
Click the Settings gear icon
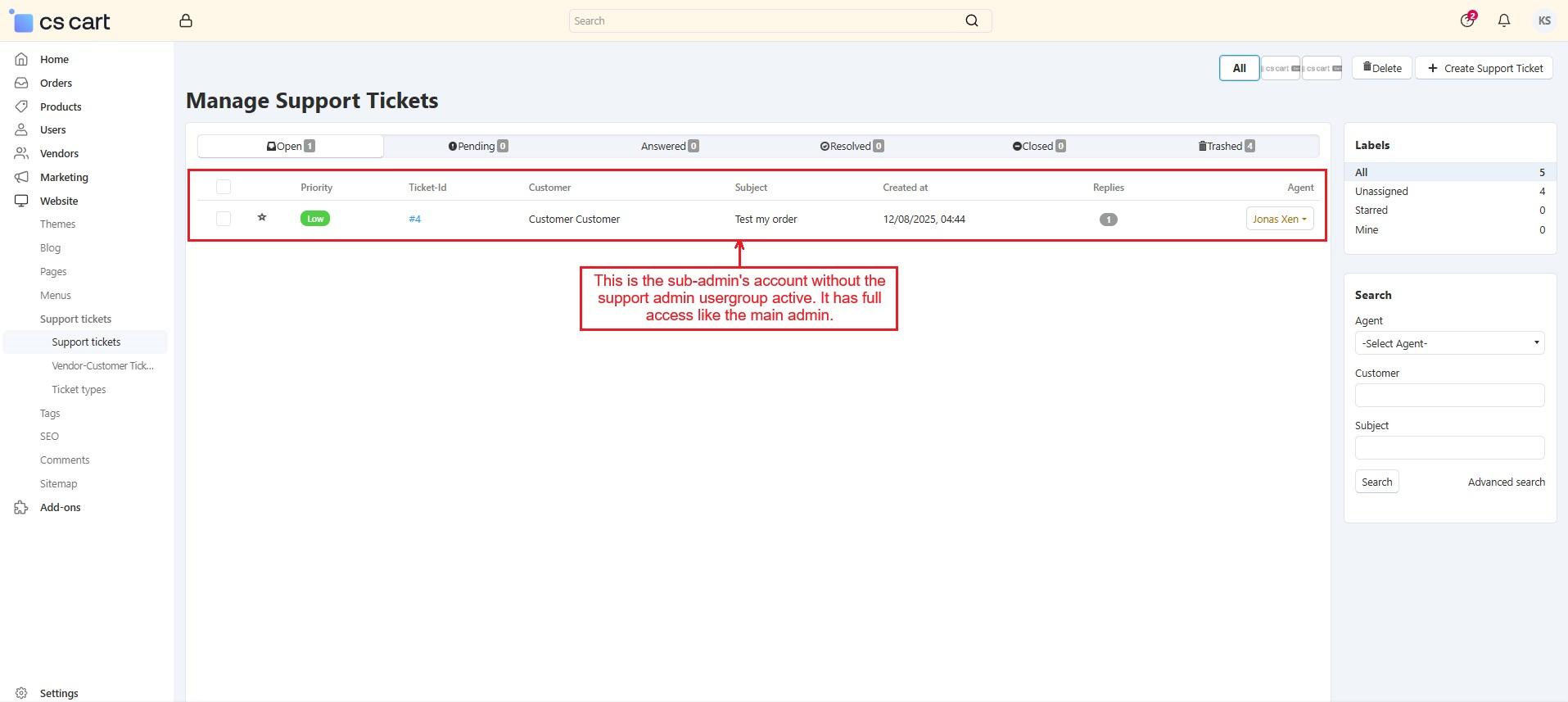point(21,693)
